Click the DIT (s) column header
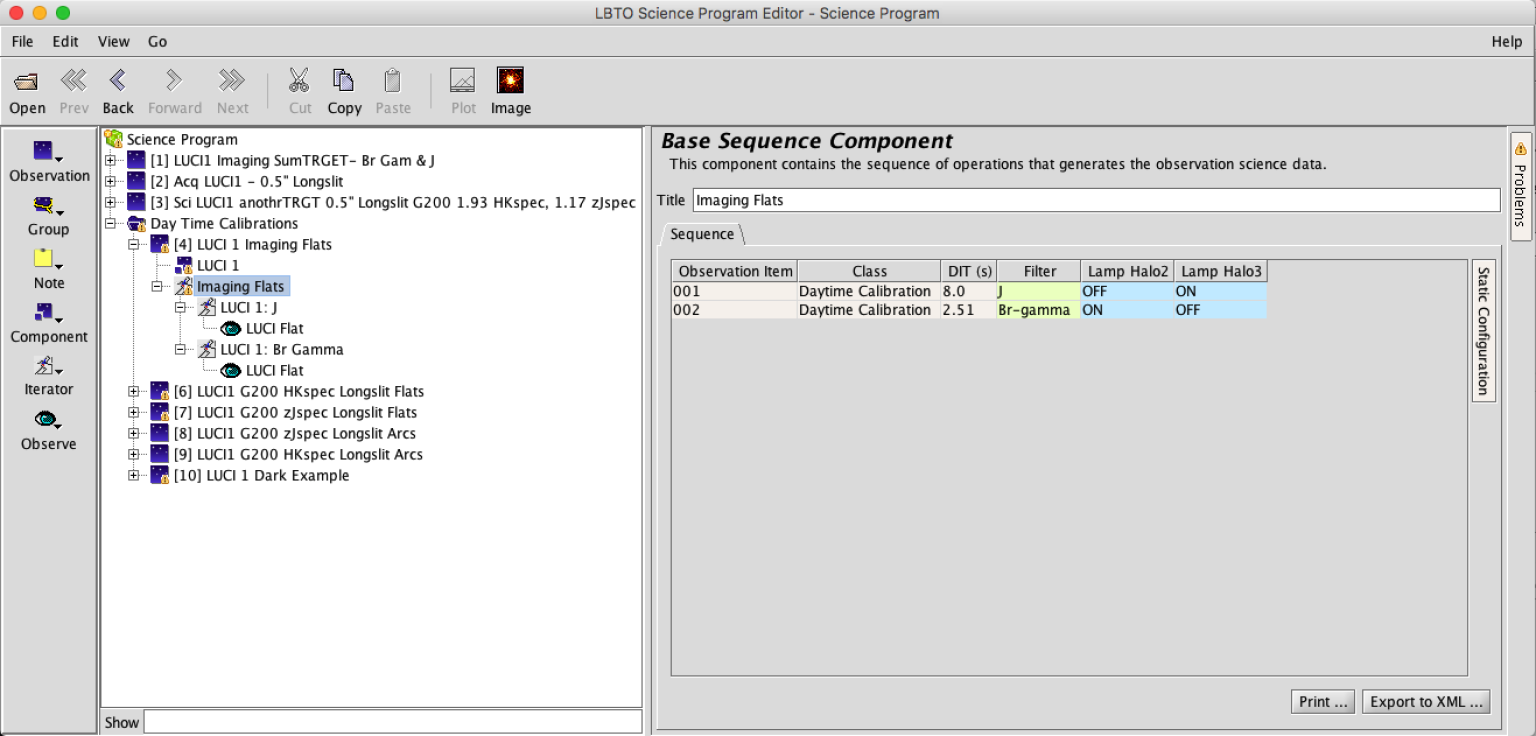The image size is (1536, 736). (968, 271)
